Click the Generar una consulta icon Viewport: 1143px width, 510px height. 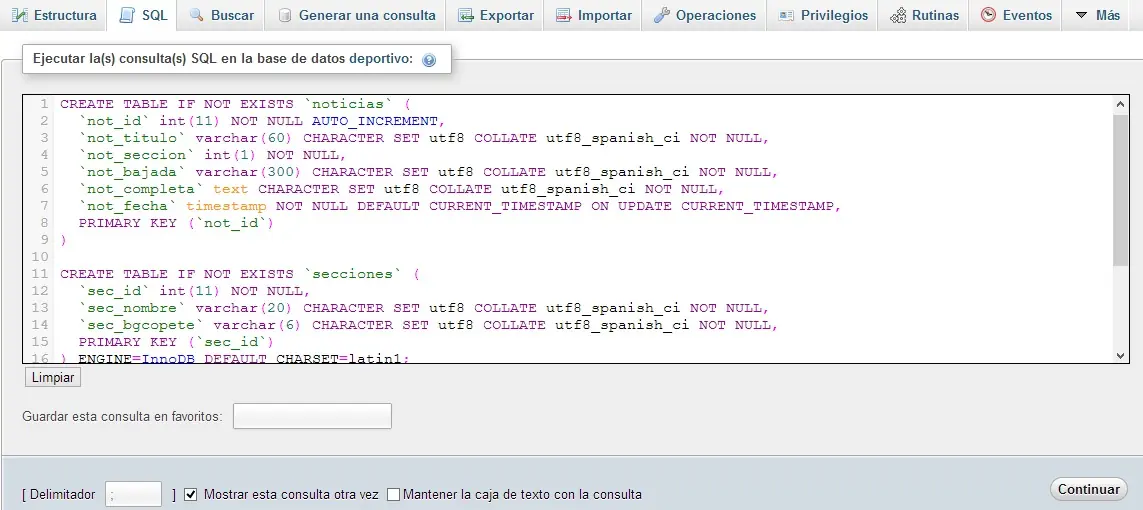(x=285, y=15)
